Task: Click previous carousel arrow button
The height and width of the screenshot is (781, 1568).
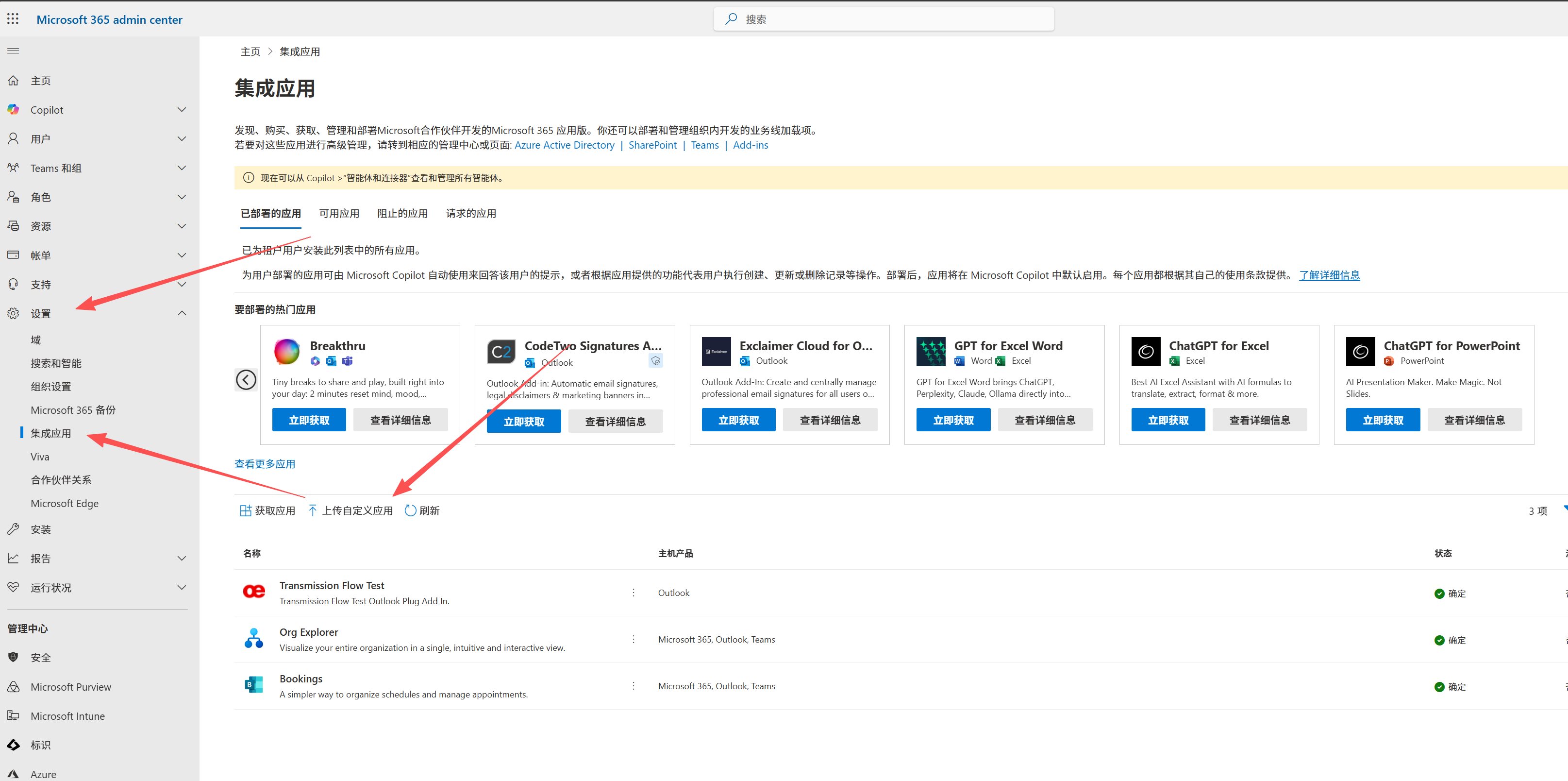Action: 246,379
